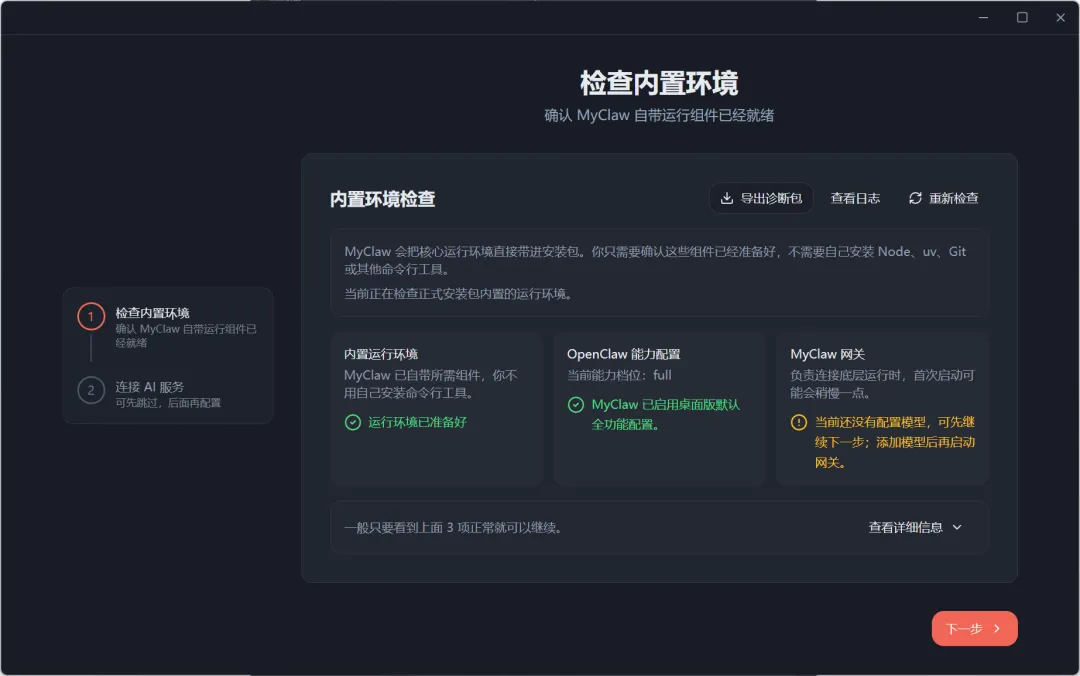
Task: Click the 运行环境已准备好 status text
Action: [417, 422]
